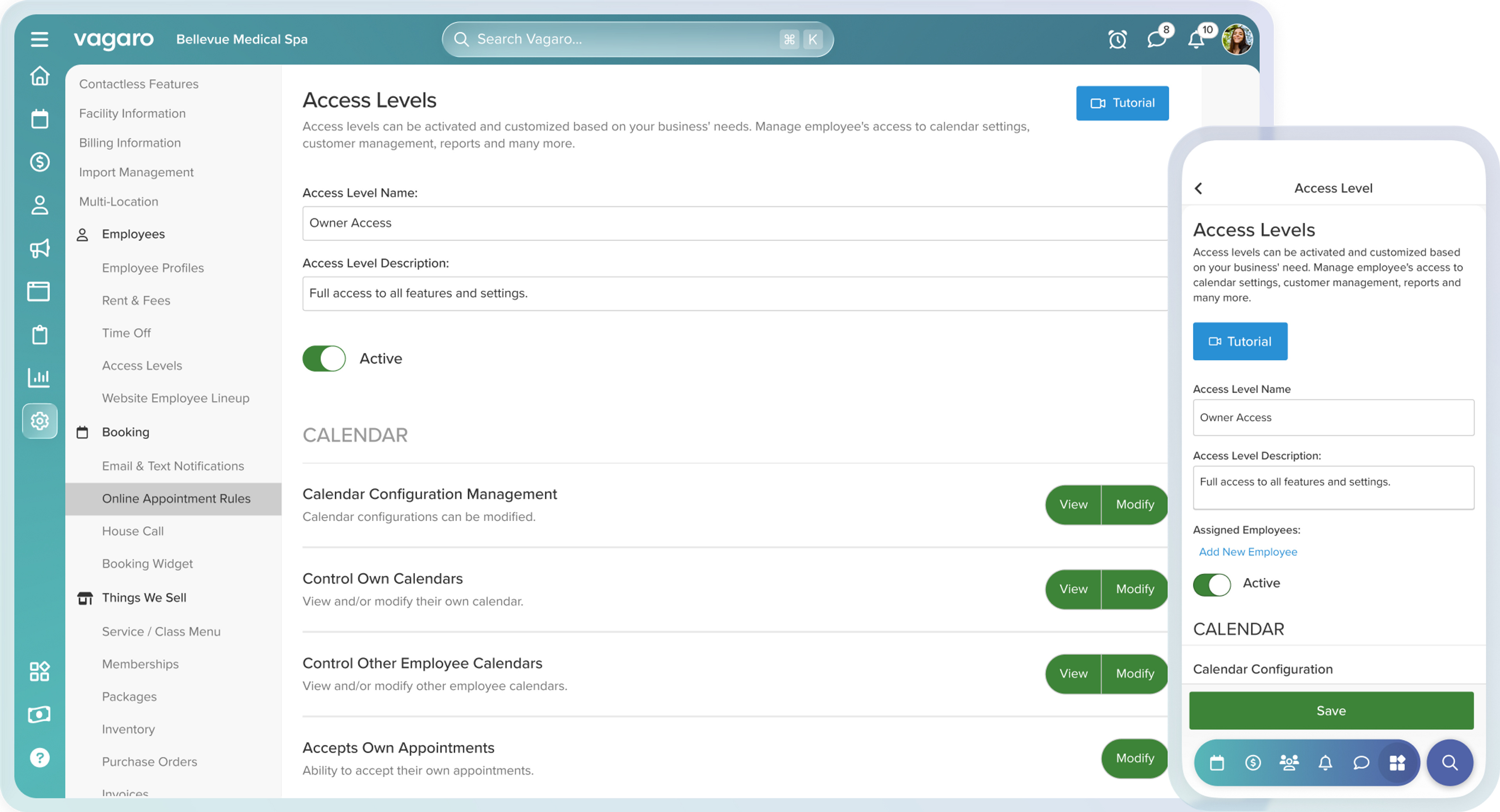1500x812 pixels.
Task: Toggle View for Control Own Calendars
Action: 1073,589
